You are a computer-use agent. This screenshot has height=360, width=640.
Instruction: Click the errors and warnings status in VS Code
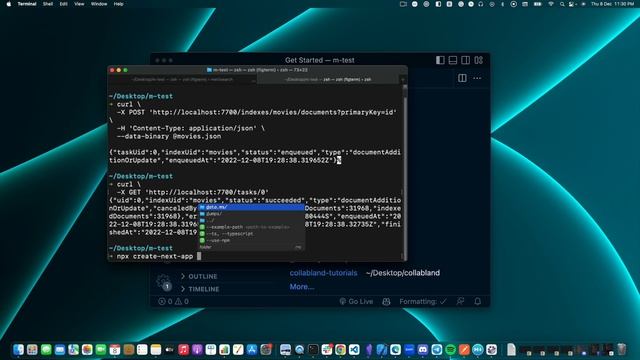(x=173, y=301)
